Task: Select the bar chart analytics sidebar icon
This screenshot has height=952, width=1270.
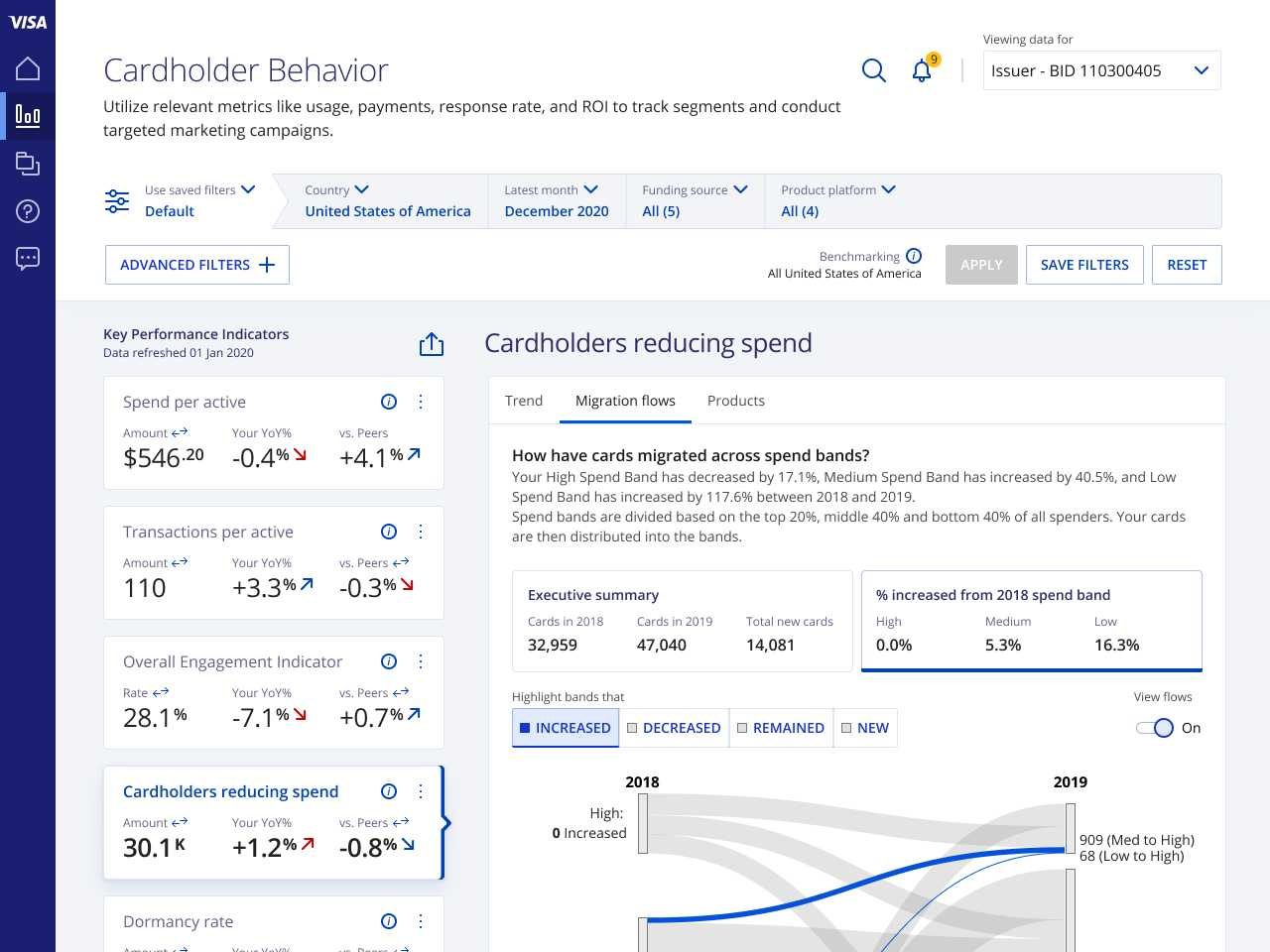Action: [28, 116]
